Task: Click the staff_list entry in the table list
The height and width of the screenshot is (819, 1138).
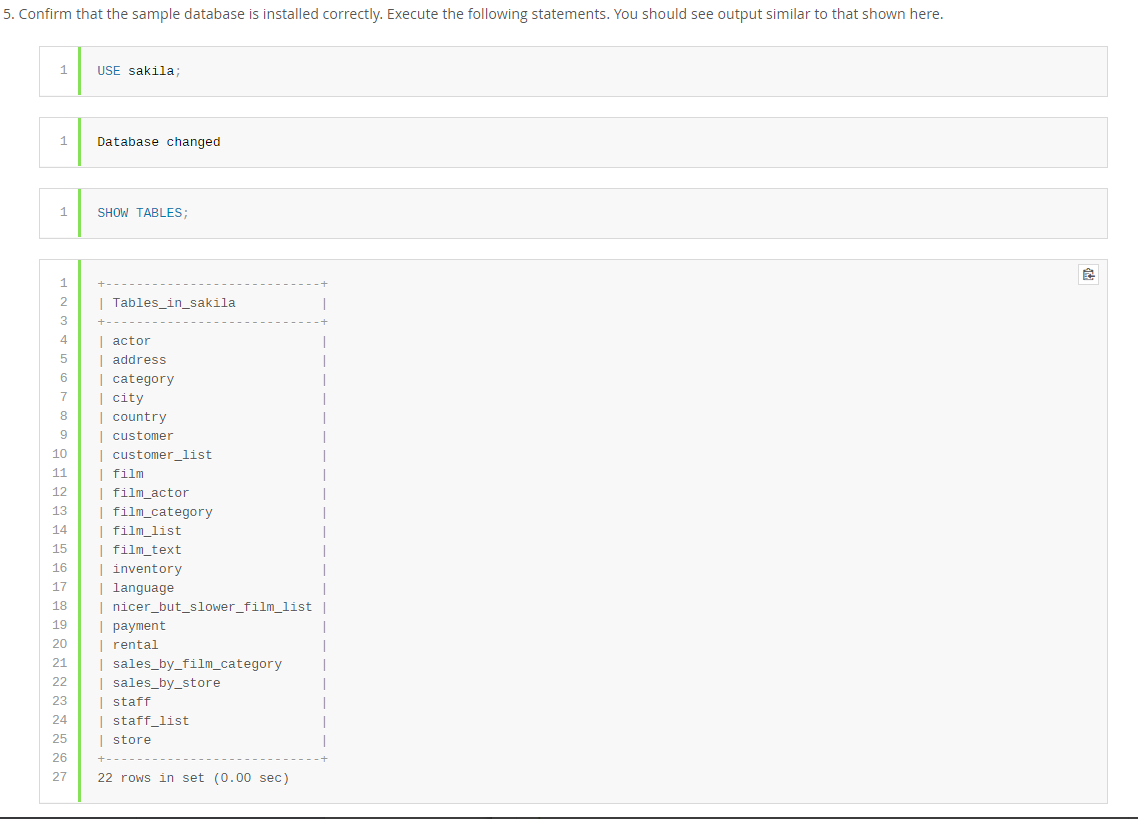Action: point(150,720)
